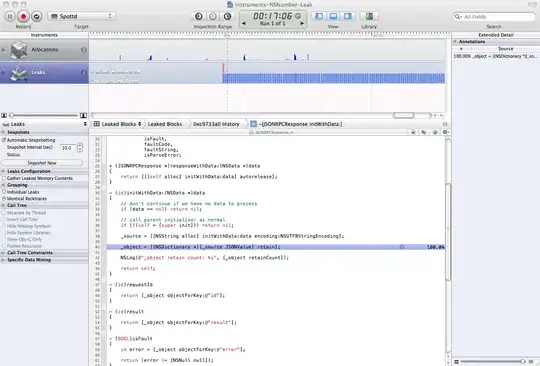Viewport: 540px width, 366px height.
Task: Expand the Allocations instrument row
Action: [x=3, y=50]
